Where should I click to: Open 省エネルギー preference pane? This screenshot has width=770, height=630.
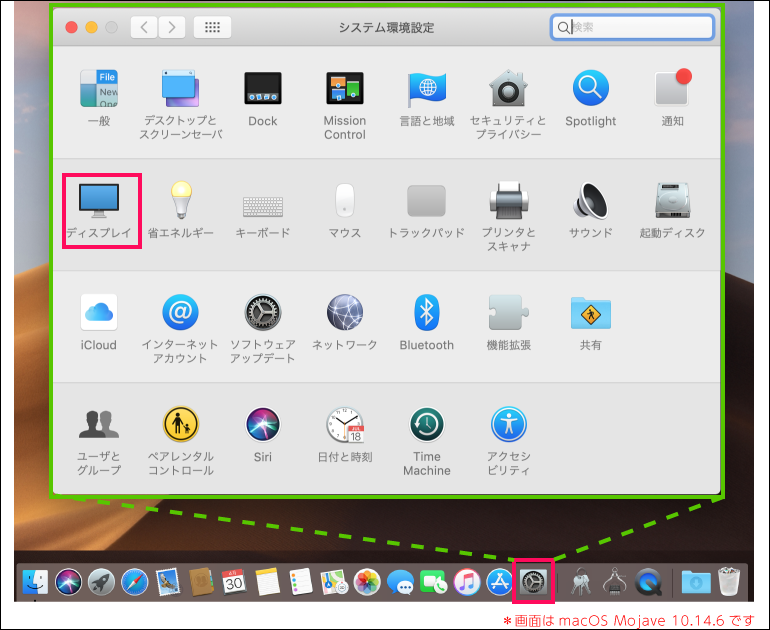[181, 210]
